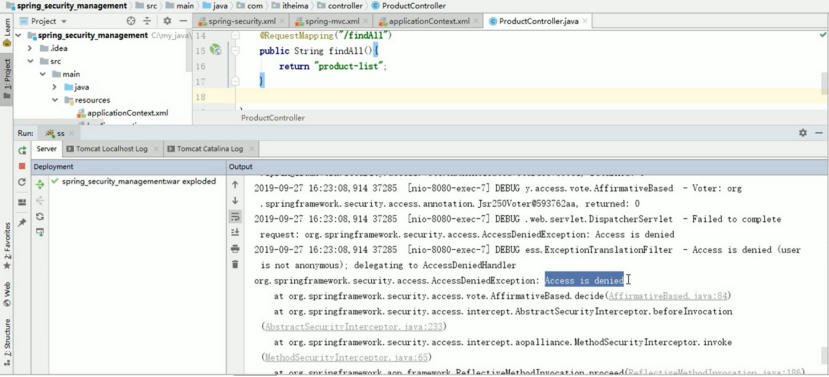Refresh deployment status icon
Screen dimensions: 829x377
(x=40, y=216)
